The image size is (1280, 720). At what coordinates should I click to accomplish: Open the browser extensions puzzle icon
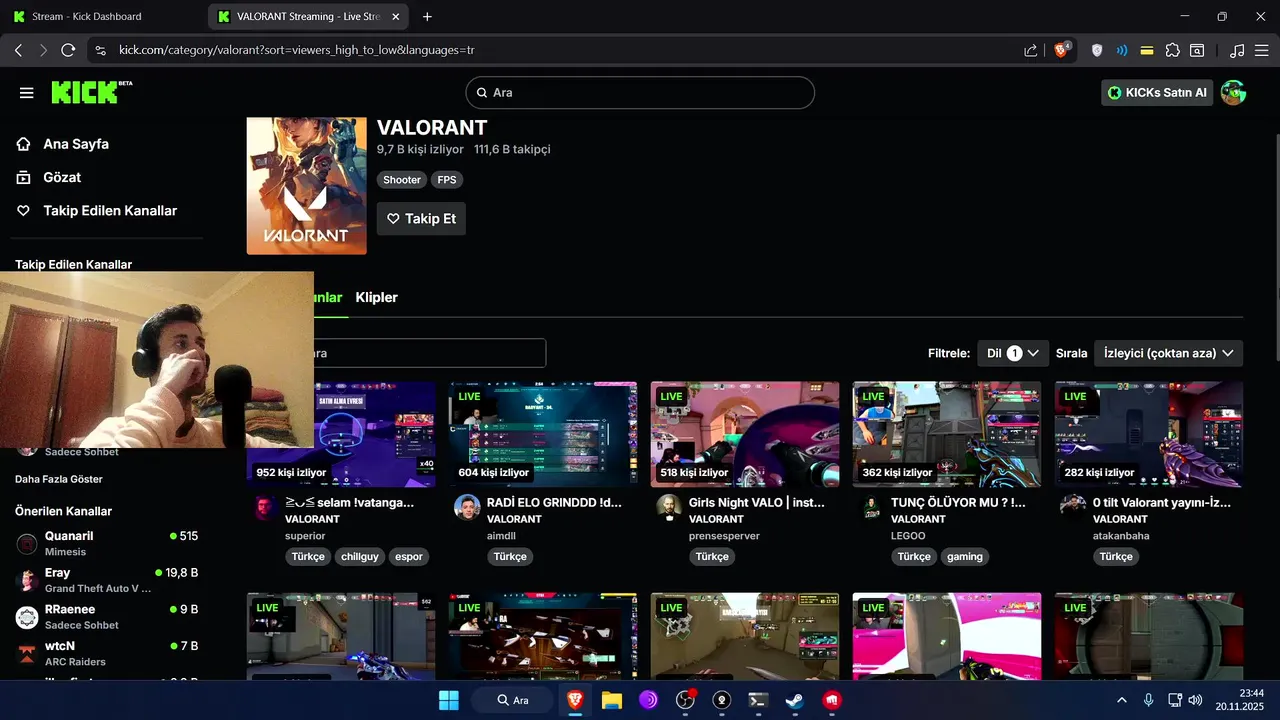tap(1173, 50)
